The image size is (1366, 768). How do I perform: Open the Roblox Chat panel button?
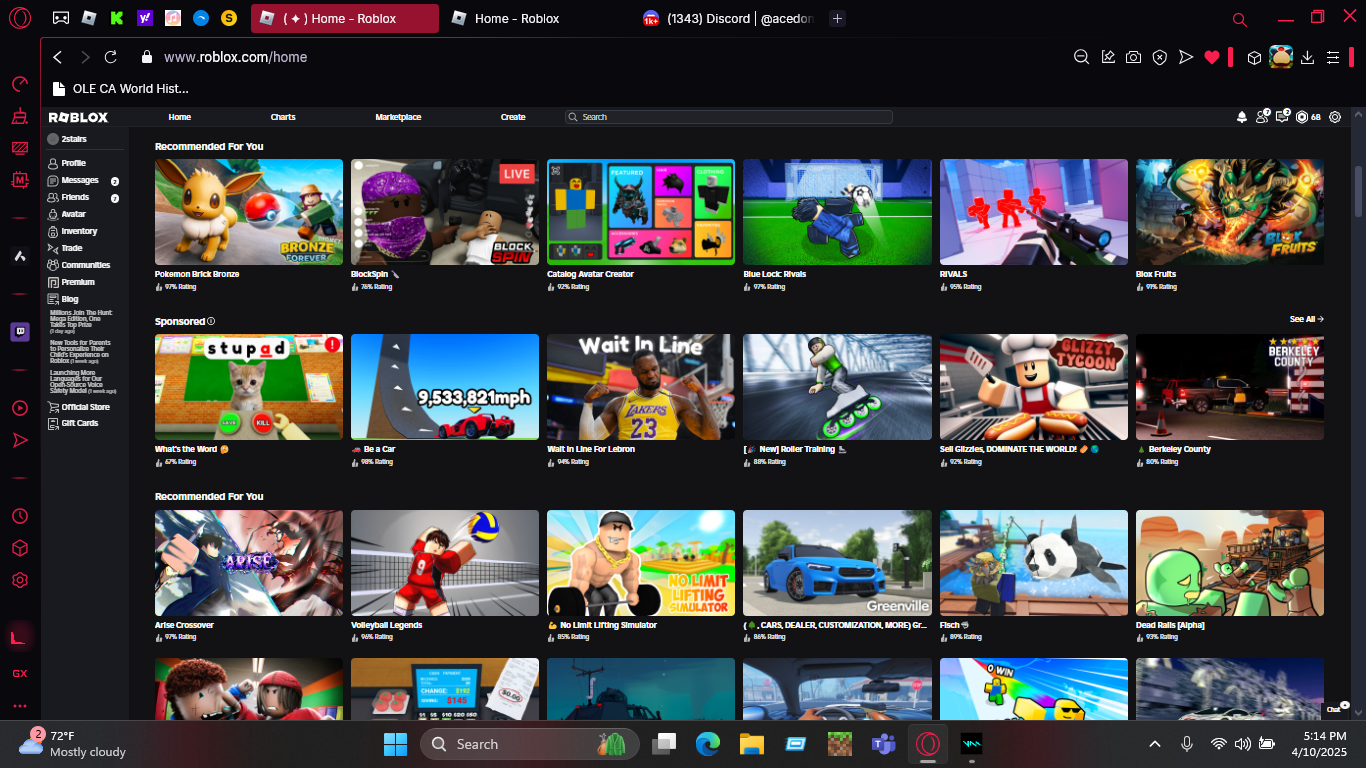1338,708
